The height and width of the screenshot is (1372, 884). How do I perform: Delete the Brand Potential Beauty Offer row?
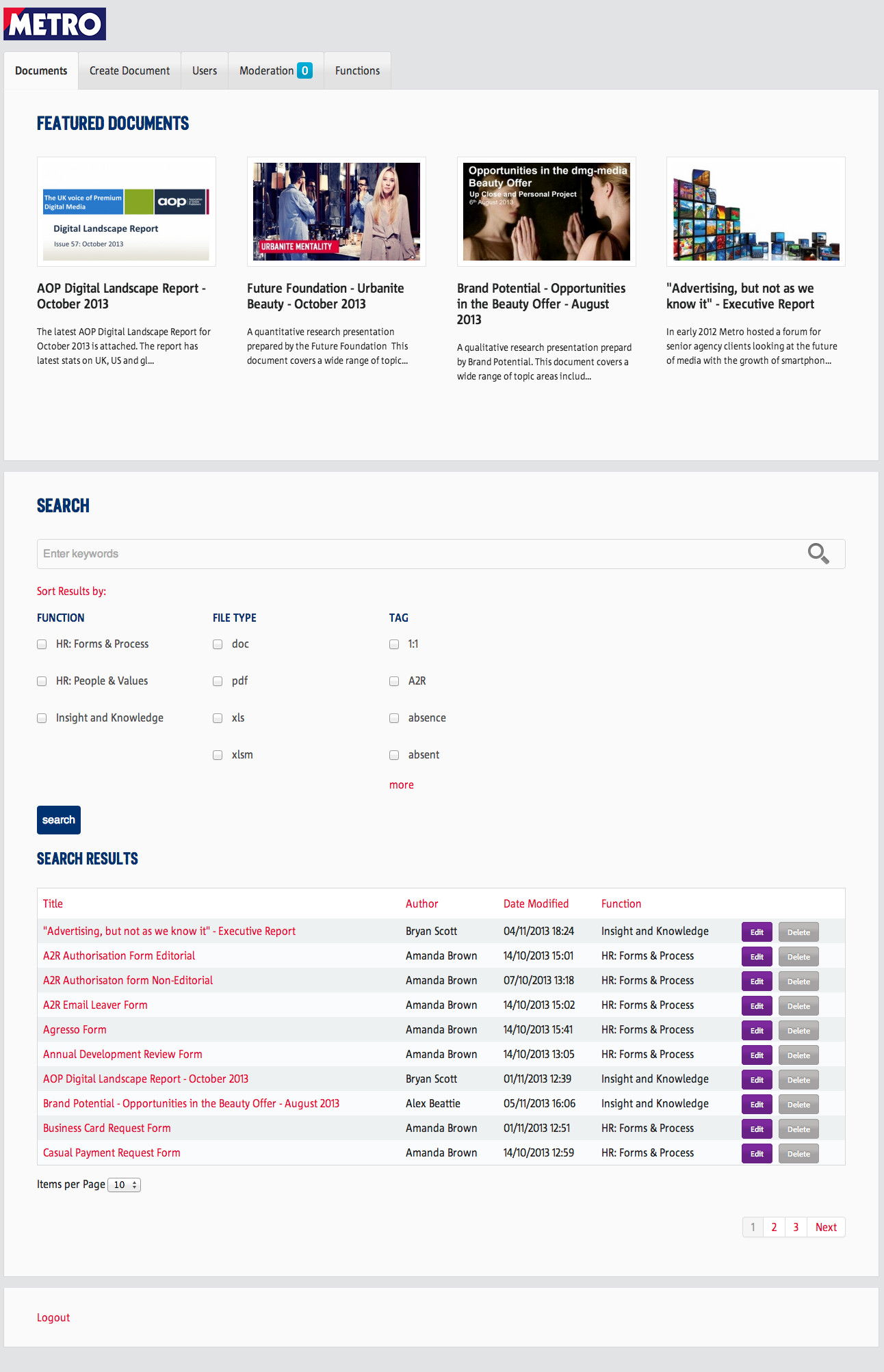click(798, 1105)
